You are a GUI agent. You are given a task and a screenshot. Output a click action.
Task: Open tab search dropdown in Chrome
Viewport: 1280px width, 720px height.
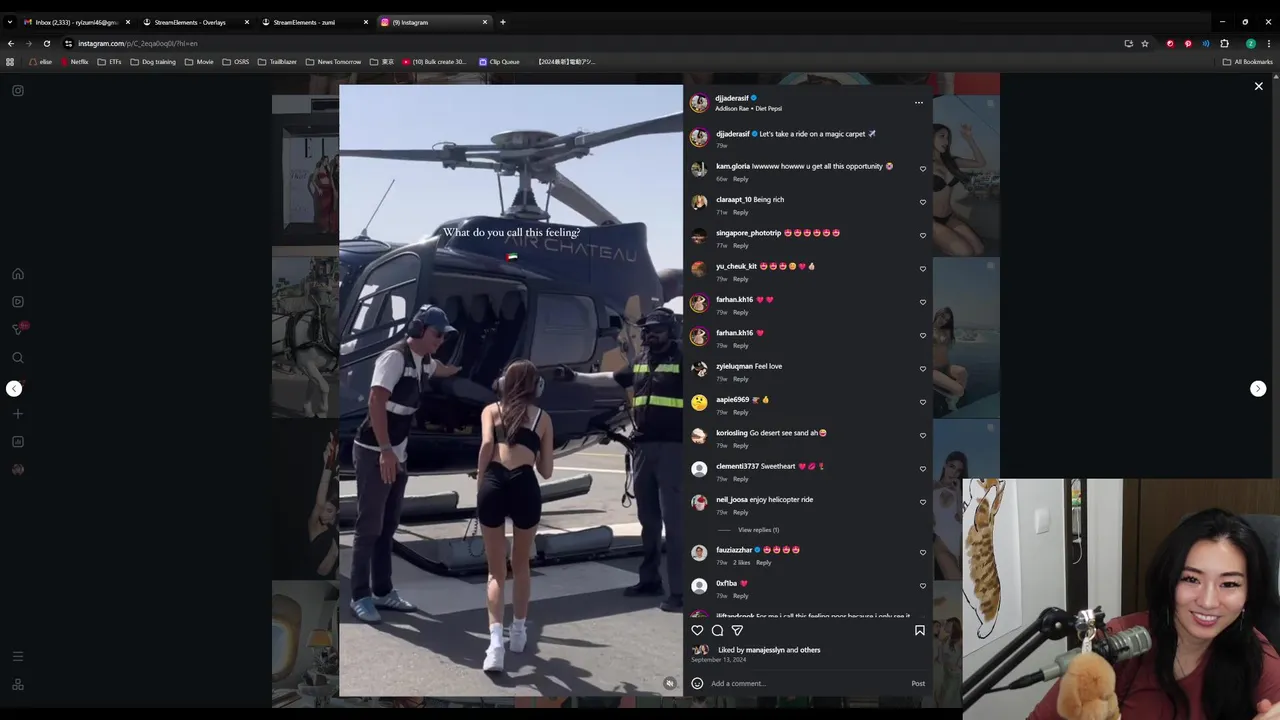(10, 22)
